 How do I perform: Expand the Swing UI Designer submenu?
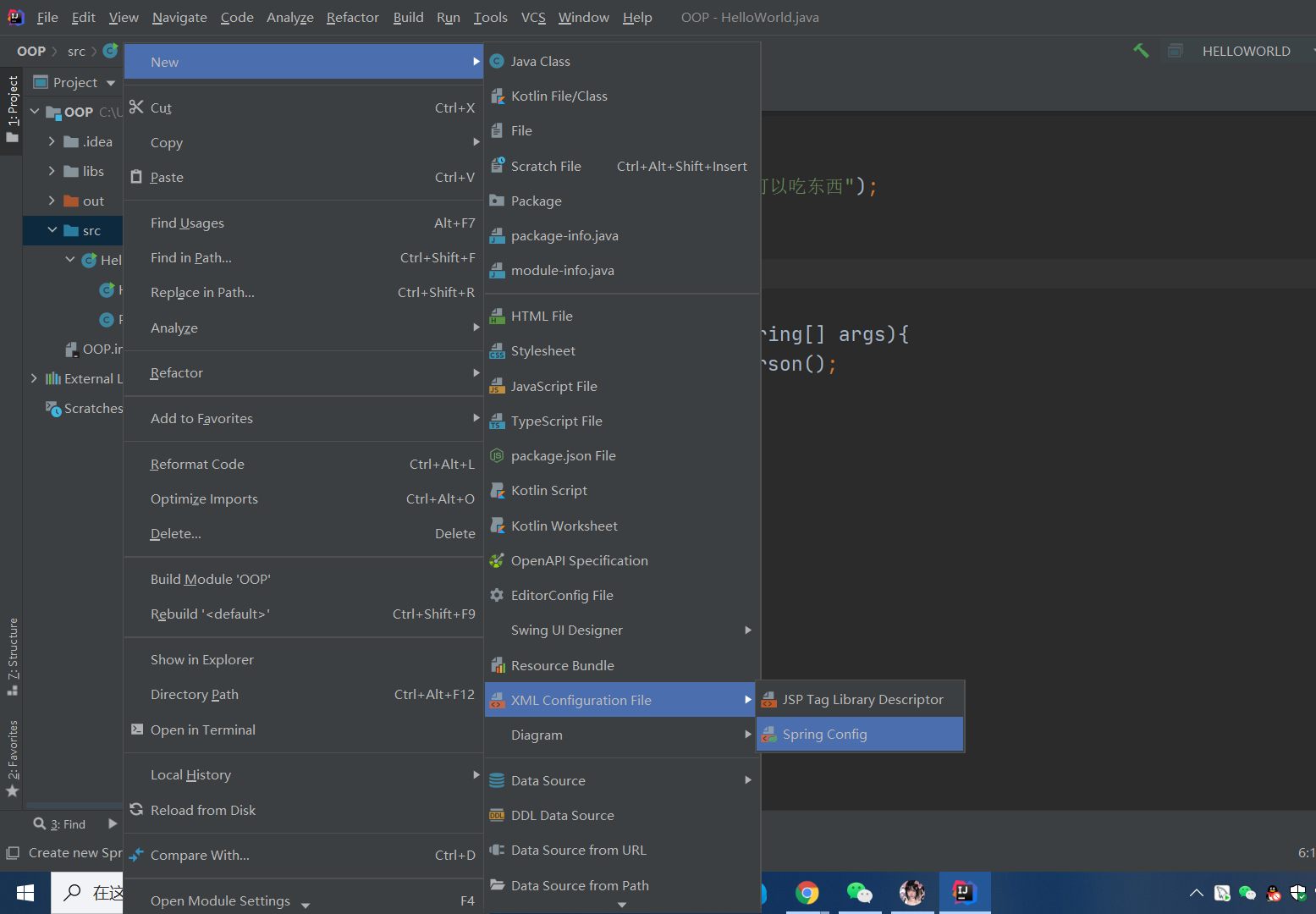pyautogui.click(x=618, y=630)
